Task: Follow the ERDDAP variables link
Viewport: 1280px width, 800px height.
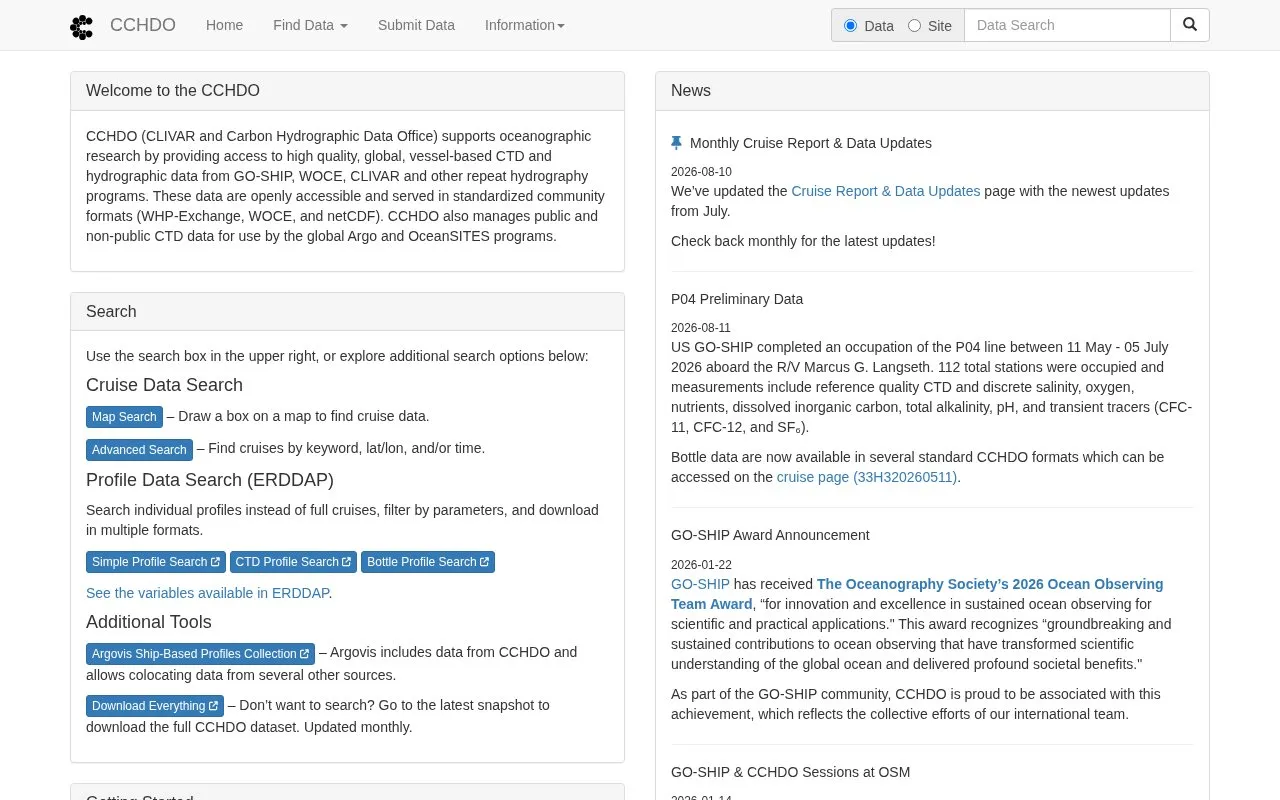Action: (x=207, y=593)
